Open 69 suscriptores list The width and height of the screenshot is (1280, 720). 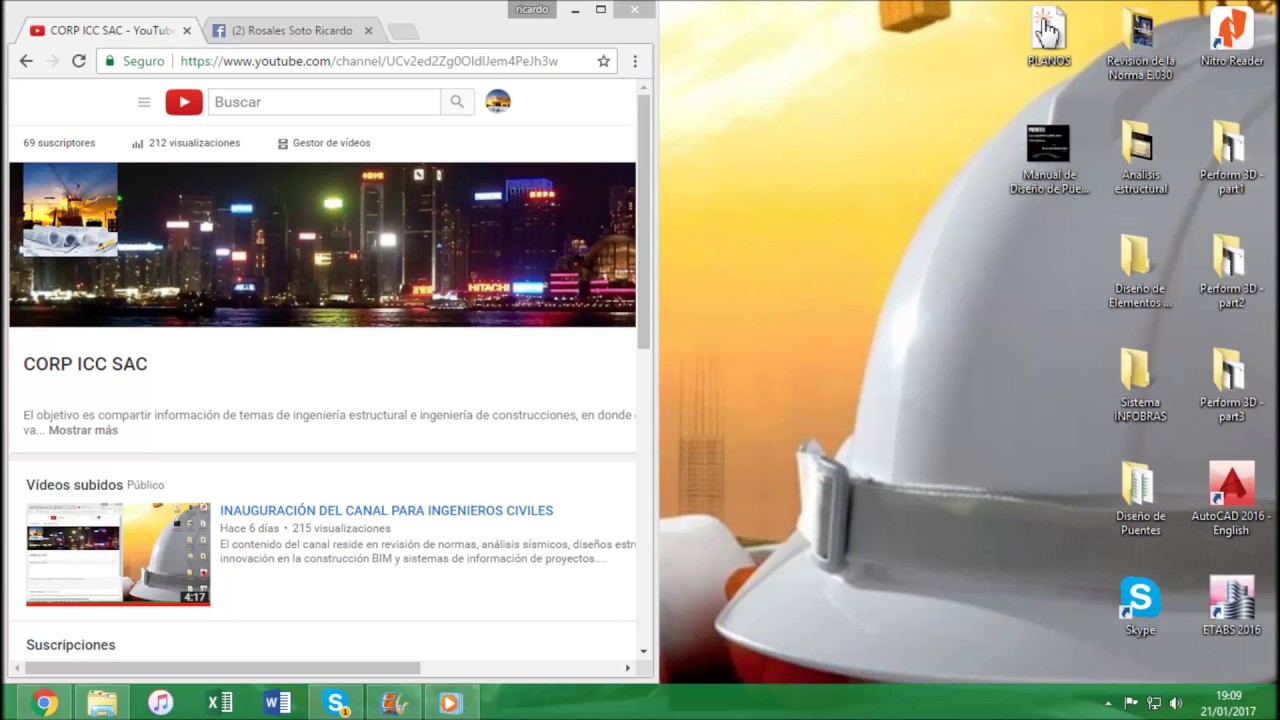tap(59, 143)
